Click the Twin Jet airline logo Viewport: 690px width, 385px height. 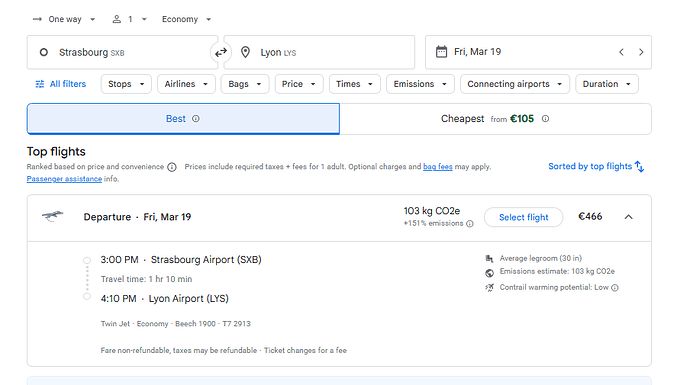pyautogui.click(x=52, y=216)
